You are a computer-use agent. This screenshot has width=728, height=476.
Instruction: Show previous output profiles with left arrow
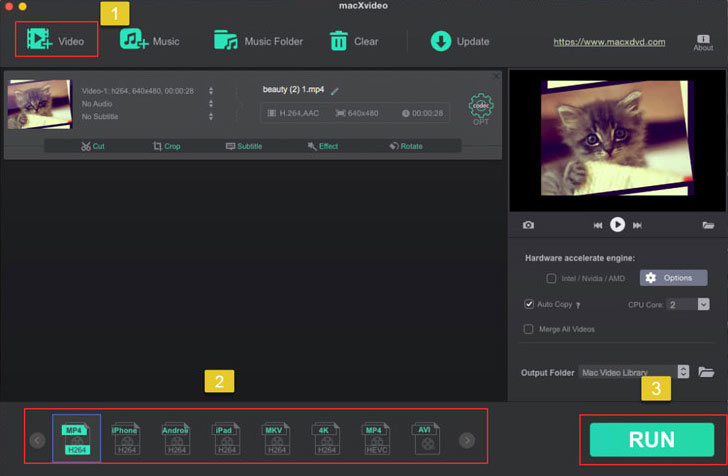click(37, 440)
